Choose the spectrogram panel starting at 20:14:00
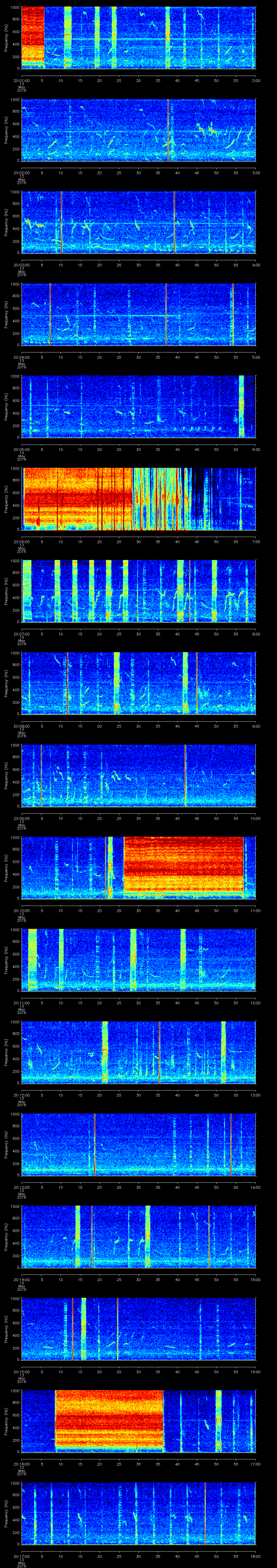277x1568 pixels. pos(138,1237)
